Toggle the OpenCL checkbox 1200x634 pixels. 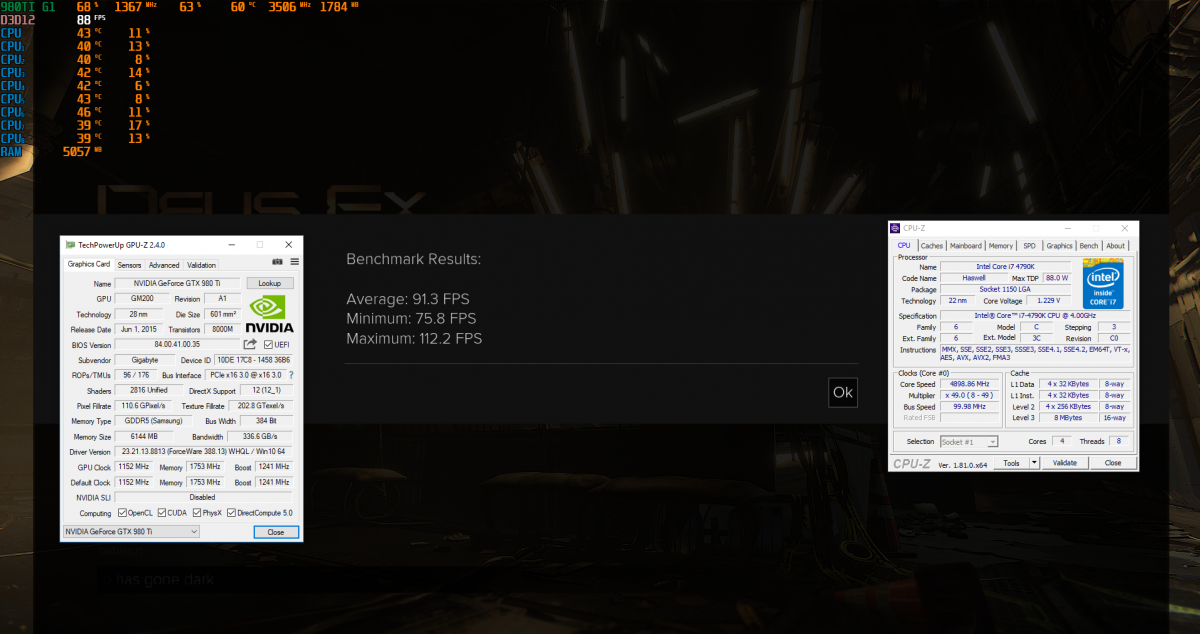point(122,513)
